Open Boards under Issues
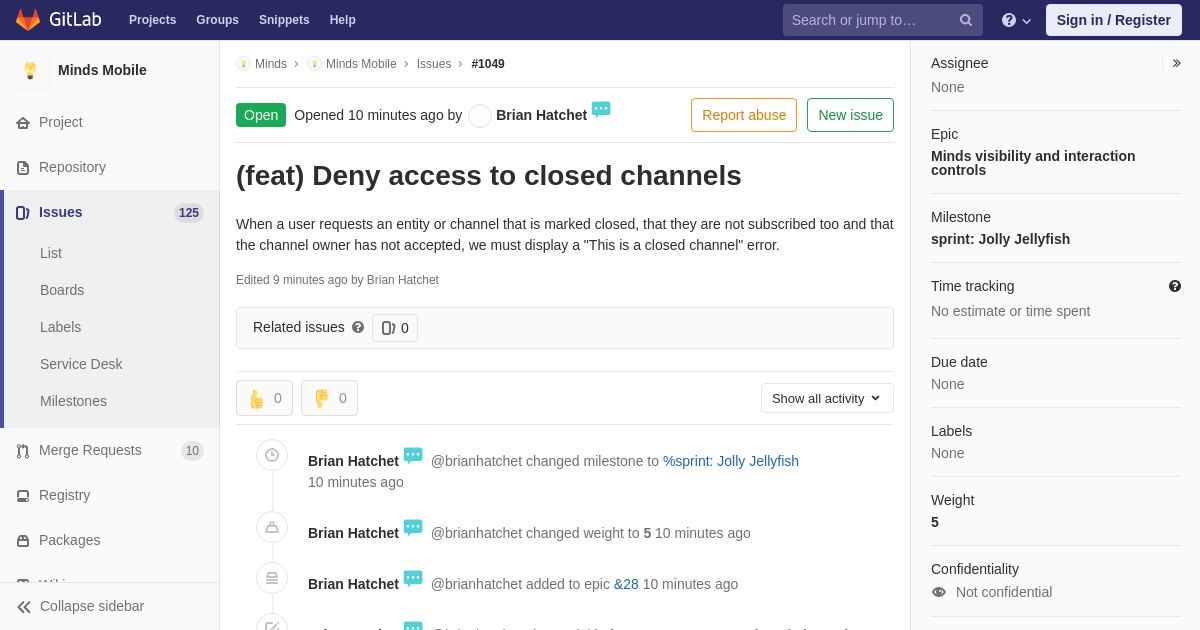The width and height of the screenshot is (1200, 630). coord(62,290)
